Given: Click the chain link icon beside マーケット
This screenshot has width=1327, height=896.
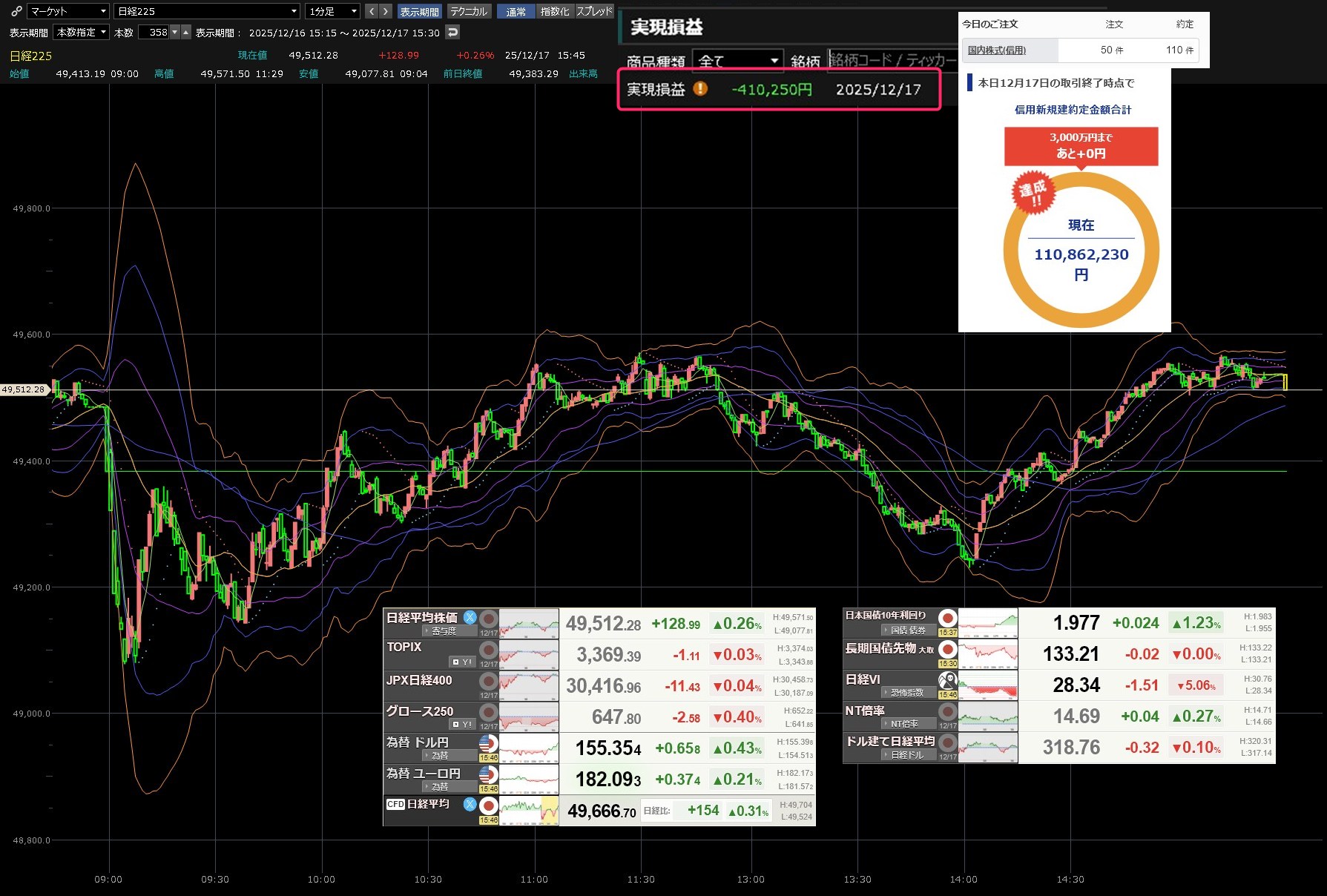Looking at the screenshot, I should tap(16, 11).
